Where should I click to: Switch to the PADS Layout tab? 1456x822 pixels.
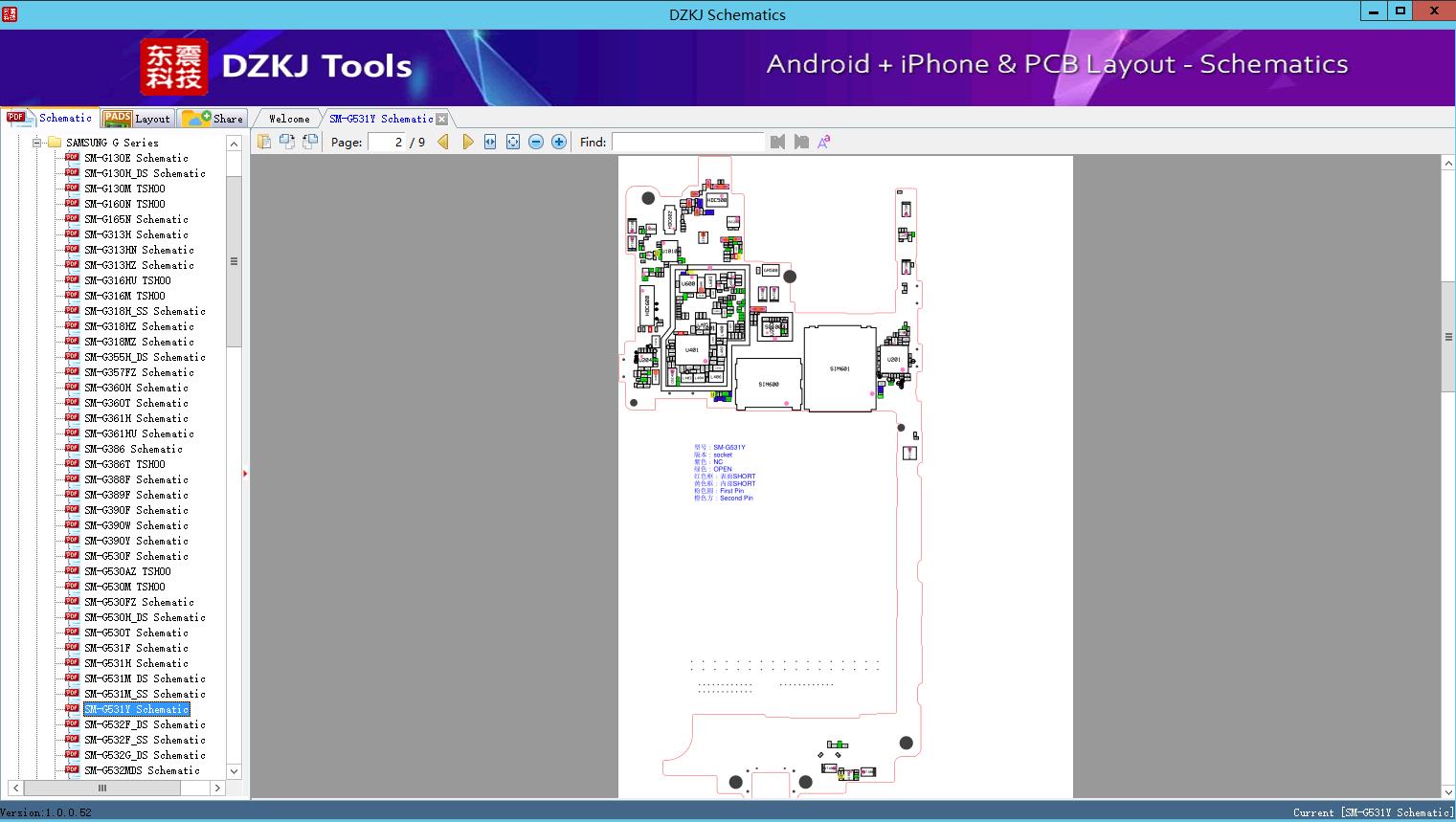(137, 119)
